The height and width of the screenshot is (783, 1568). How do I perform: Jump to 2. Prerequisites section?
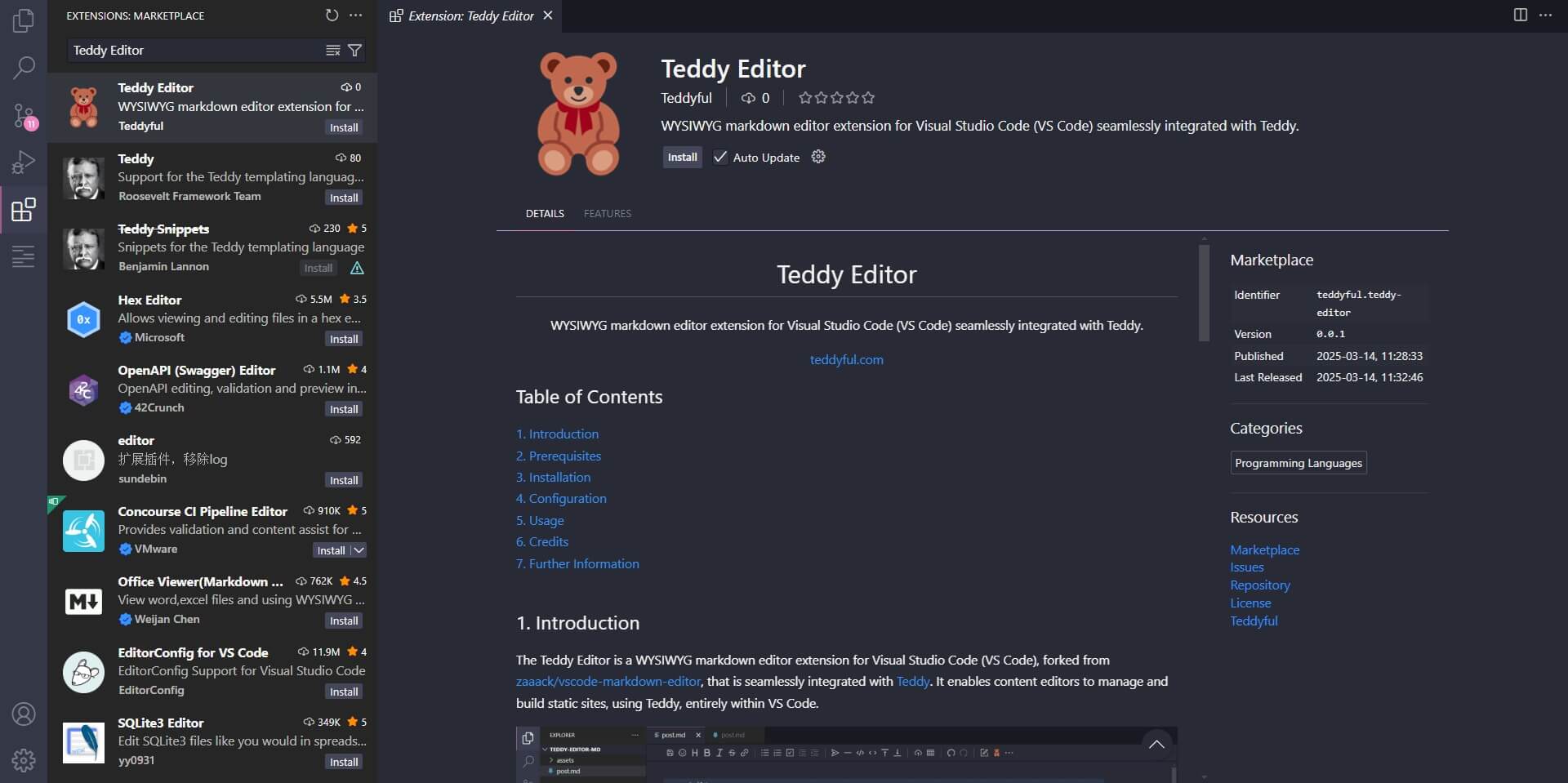pyautogui.click(x=559, y=456)
